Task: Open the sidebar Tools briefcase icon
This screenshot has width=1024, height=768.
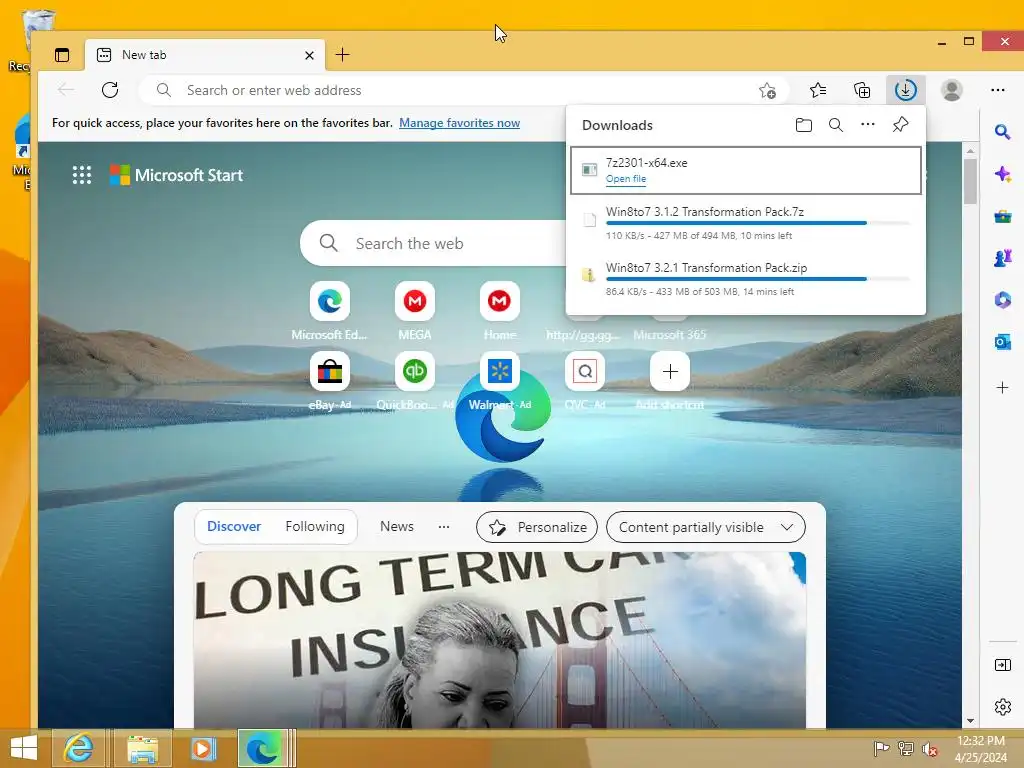Action: (1002, 216)
